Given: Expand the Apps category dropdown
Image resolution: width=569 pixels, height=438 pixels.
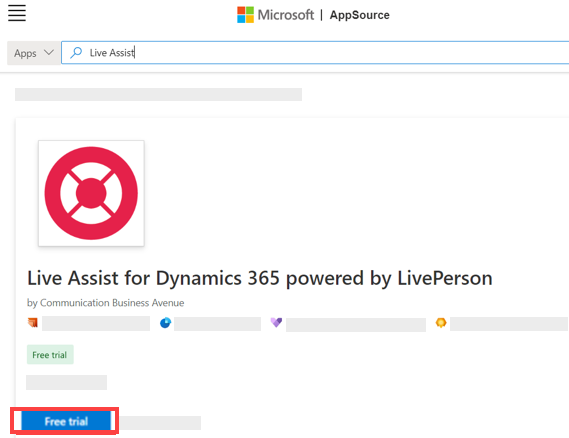Looking at the screenshot, I should 34,53.
